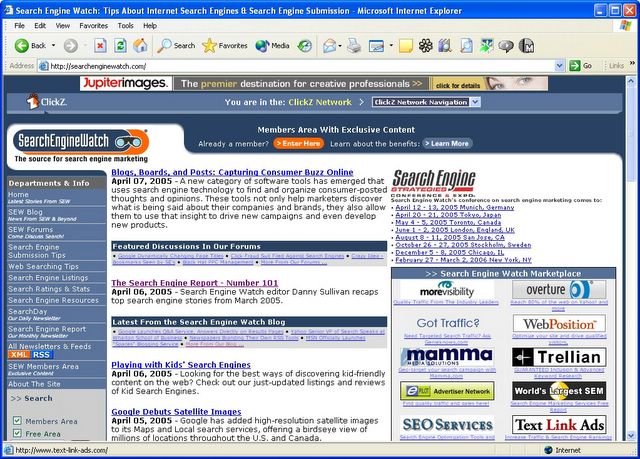The width and height of the screenshot is (640, 459).
Task: Reload the page with the Refresh icon
Action: (x=120, y=46)
